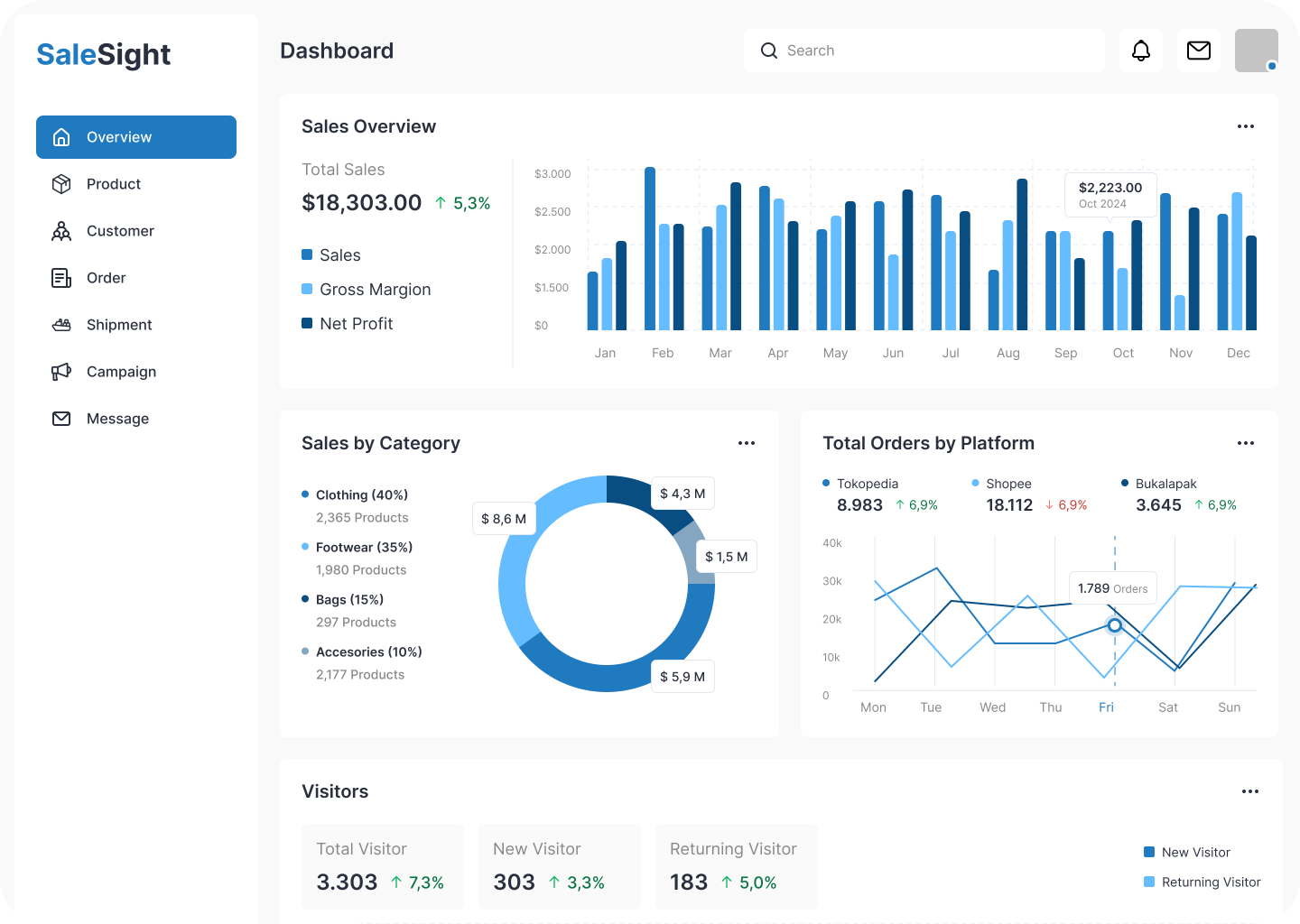This screenshot has height=924, width=1300.
Task: Select the Overview menu item
Action: (x=136, y=137)
